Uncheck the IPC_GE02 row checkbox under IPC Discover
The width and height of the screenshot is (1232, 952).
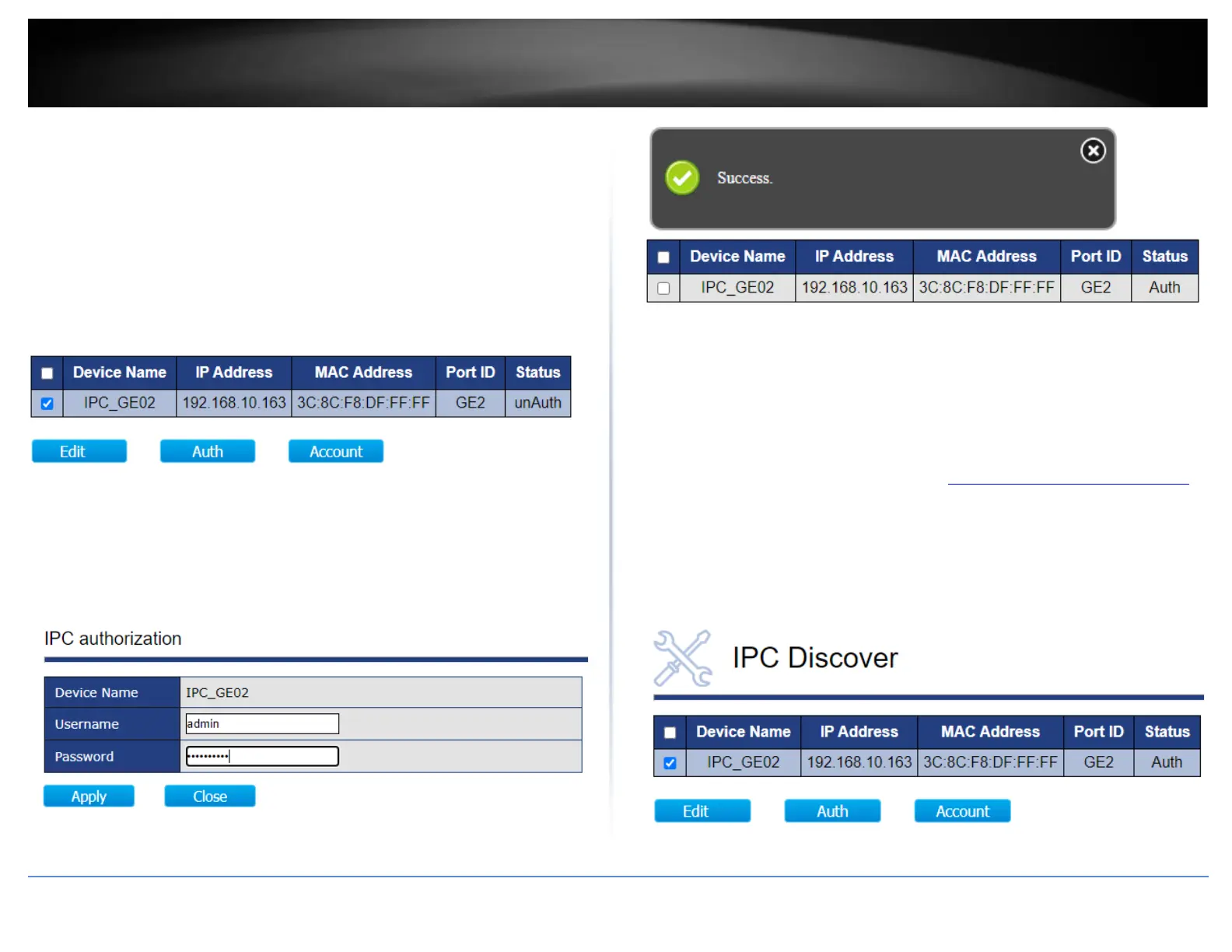670,763
